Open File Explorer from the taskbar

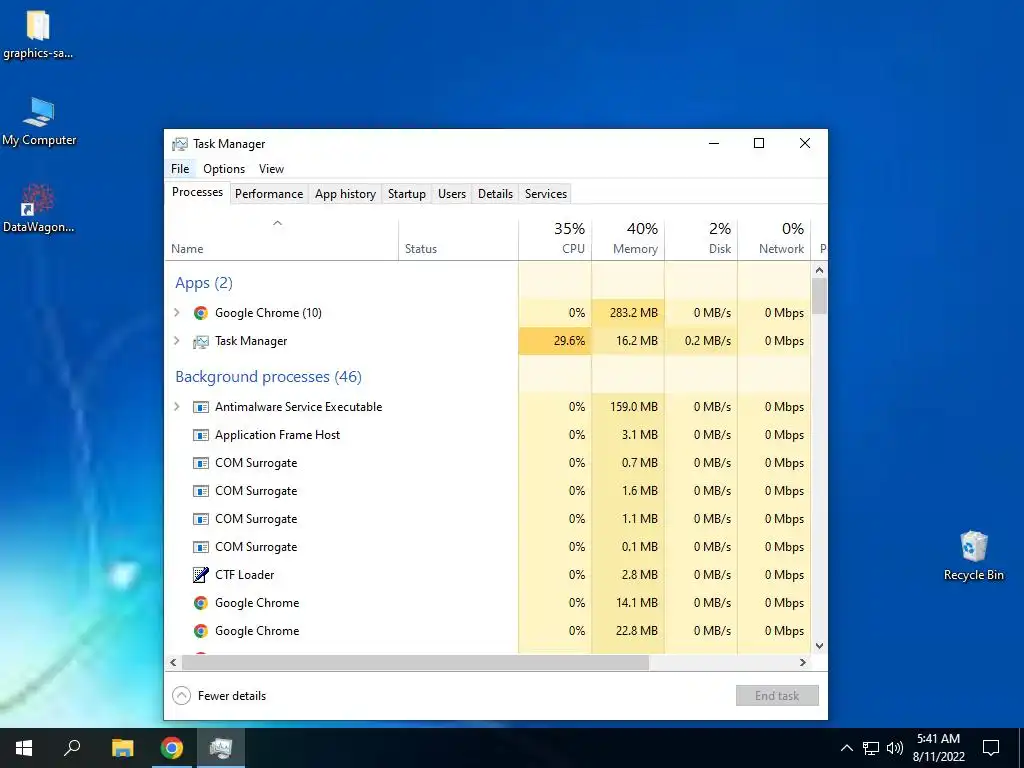[x=122, y=748]
